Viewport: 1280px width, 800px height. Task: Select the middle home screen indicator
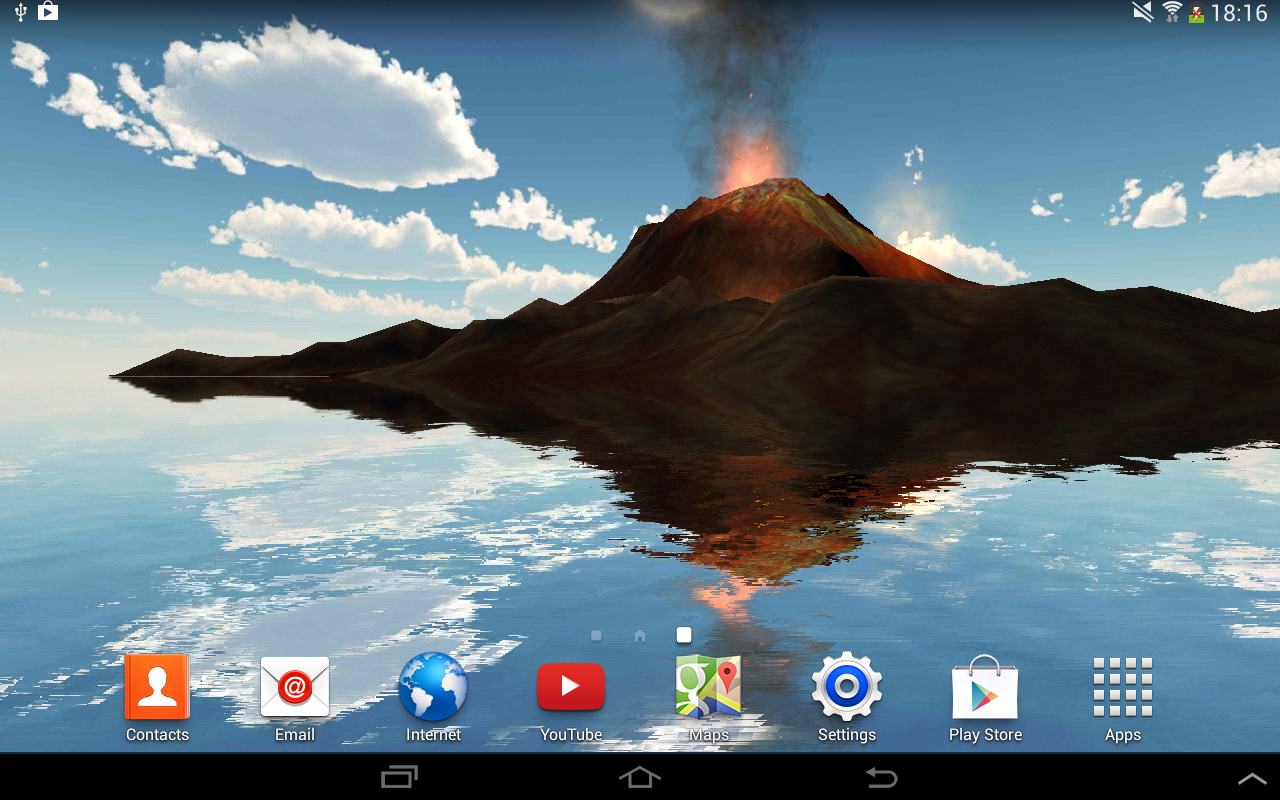coord(639,634)
